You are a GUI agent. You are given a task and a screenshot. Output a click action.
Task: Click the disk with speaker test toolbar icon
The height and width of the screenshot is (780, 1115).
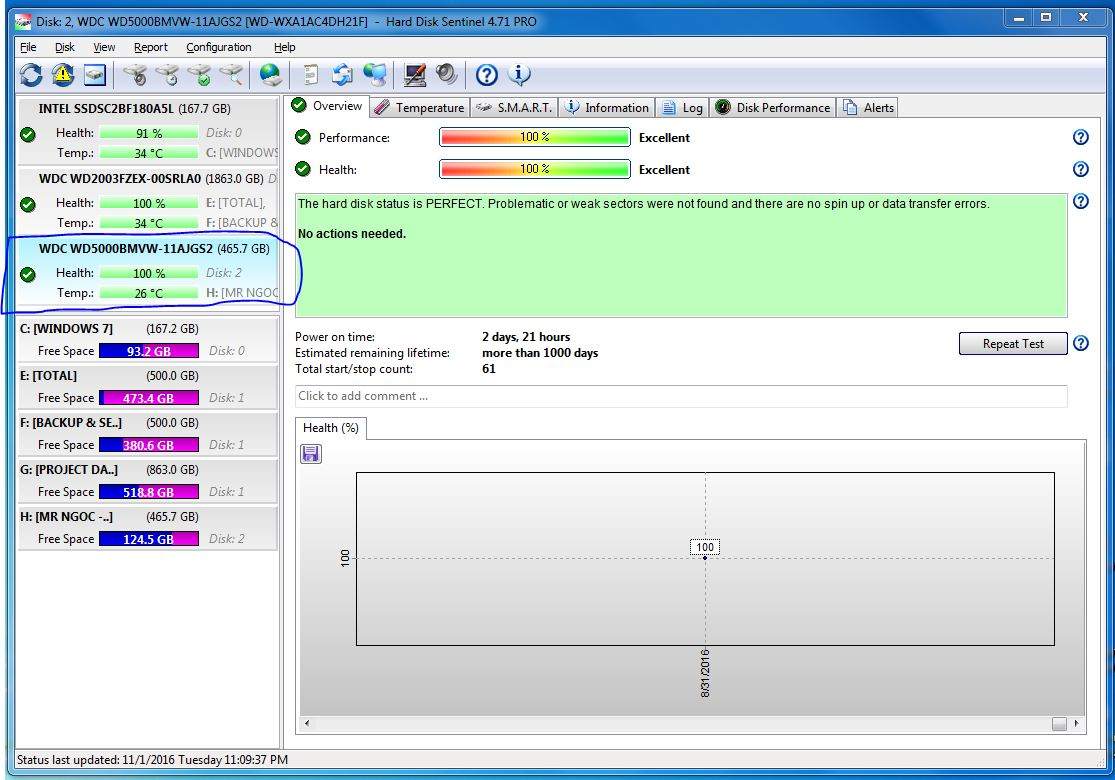(135, 75)
